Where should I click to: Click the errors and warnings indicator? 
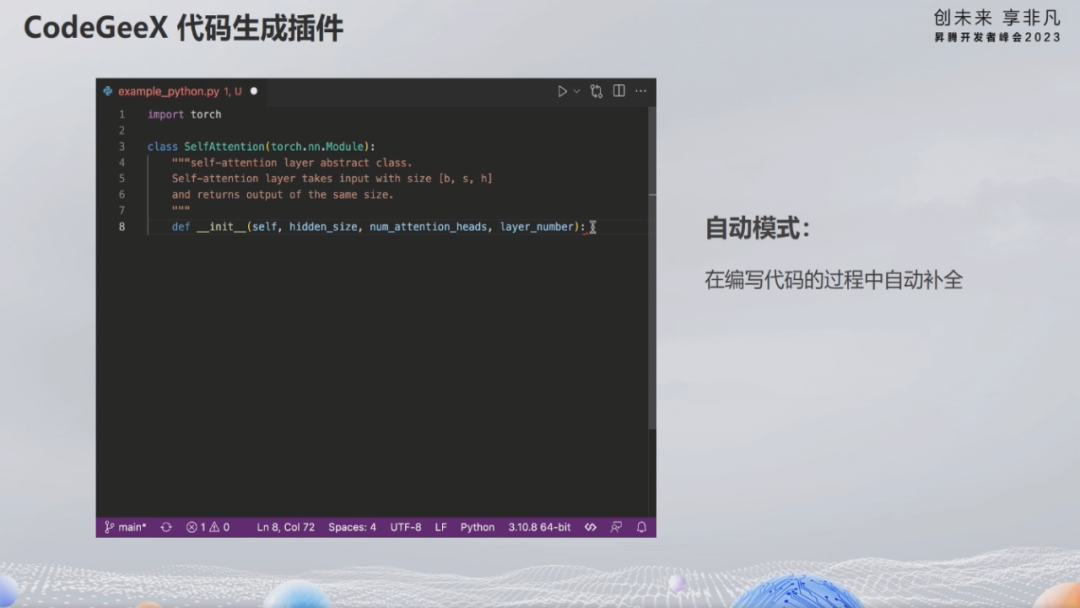(x=210, y=527)
